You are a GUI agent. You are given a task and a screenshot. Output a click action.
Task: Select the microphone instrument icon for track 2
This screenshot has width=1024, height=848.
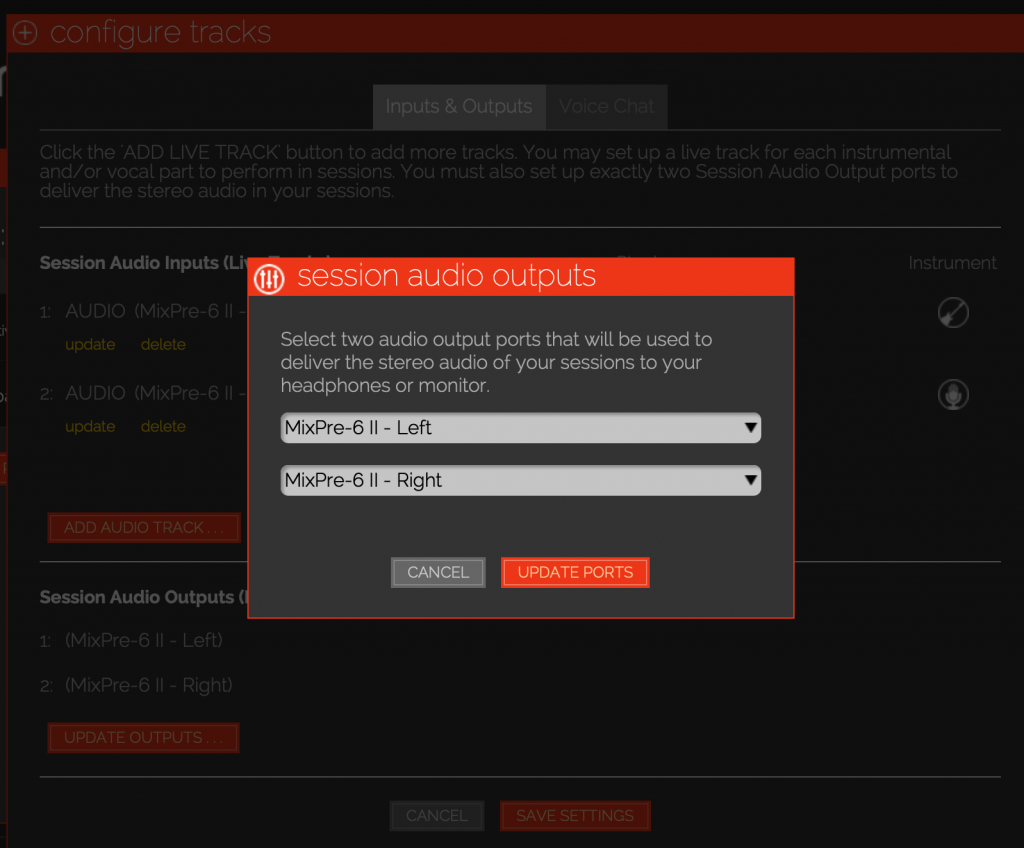[953, 395]
